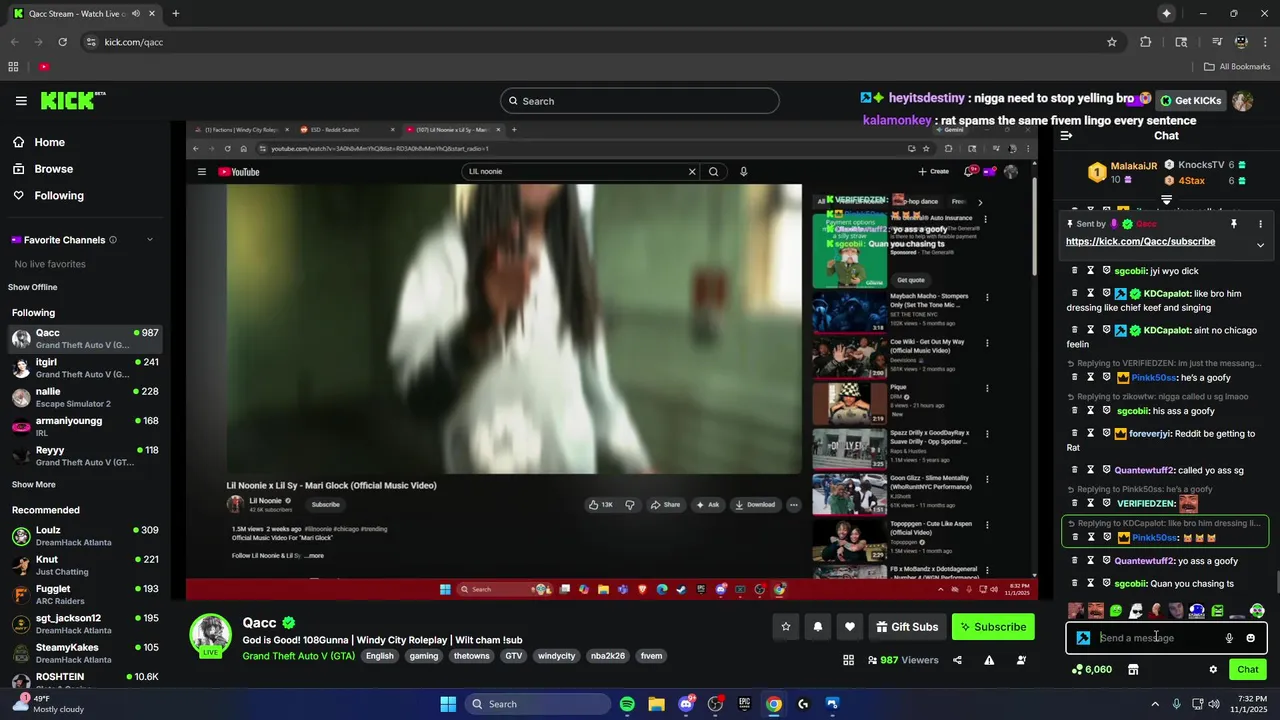This screenshot has height=720, width=1280.
Task: Open the chat identity hammer badge
Action: pos(1083,638)
